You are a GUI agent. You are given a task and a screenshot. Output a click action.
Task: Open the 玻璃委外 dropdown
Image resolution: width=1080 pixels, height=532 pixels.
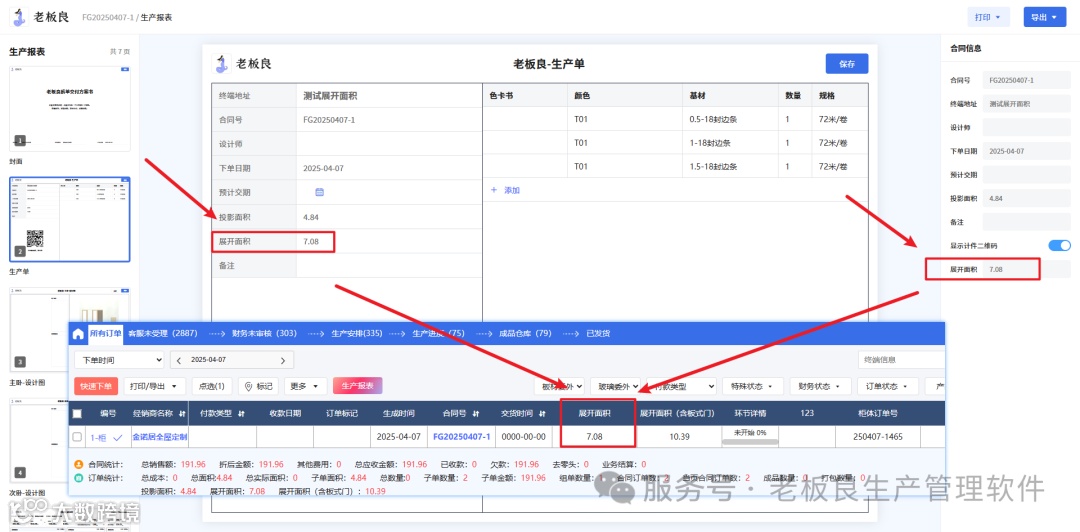(x=615, y=387)
